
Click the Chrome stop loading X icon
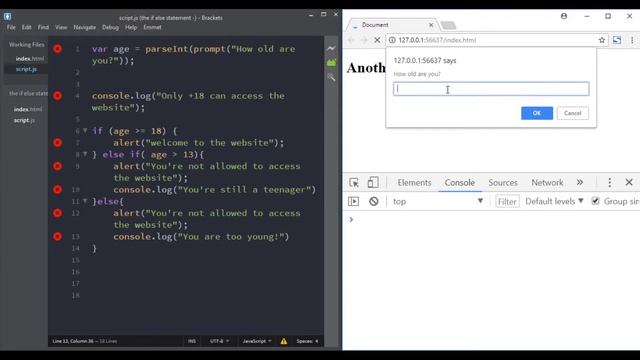click(377, 40)
